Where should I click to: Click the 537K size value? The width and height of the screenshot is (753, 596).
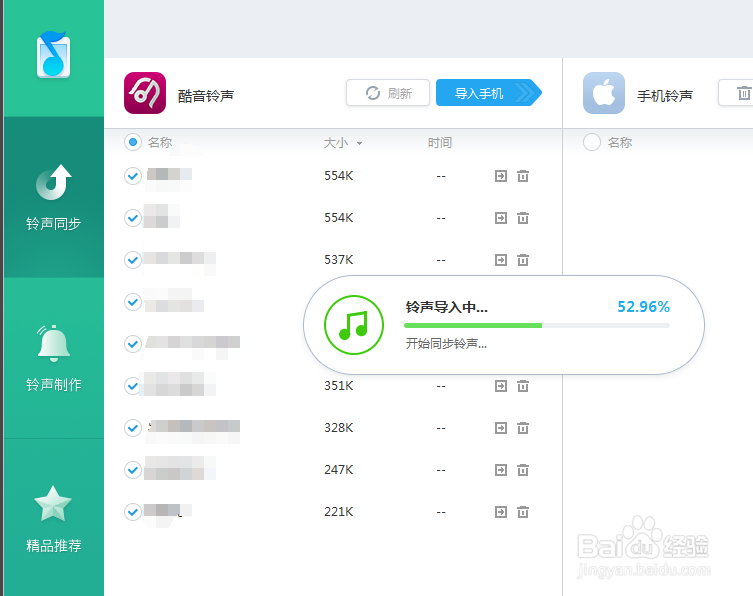click(339, 260)
